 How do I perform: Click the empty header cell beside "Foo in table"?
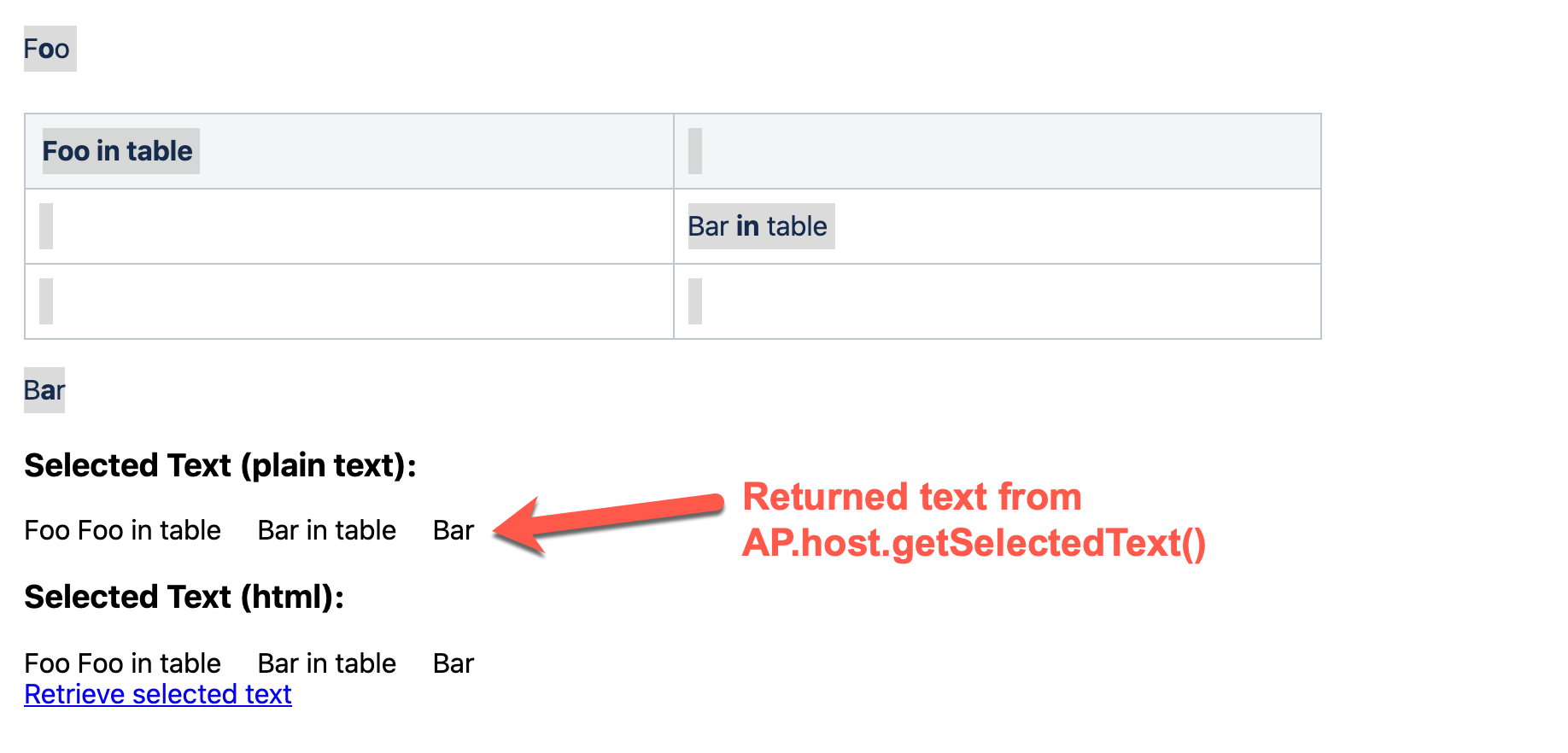tap(997, 151)
